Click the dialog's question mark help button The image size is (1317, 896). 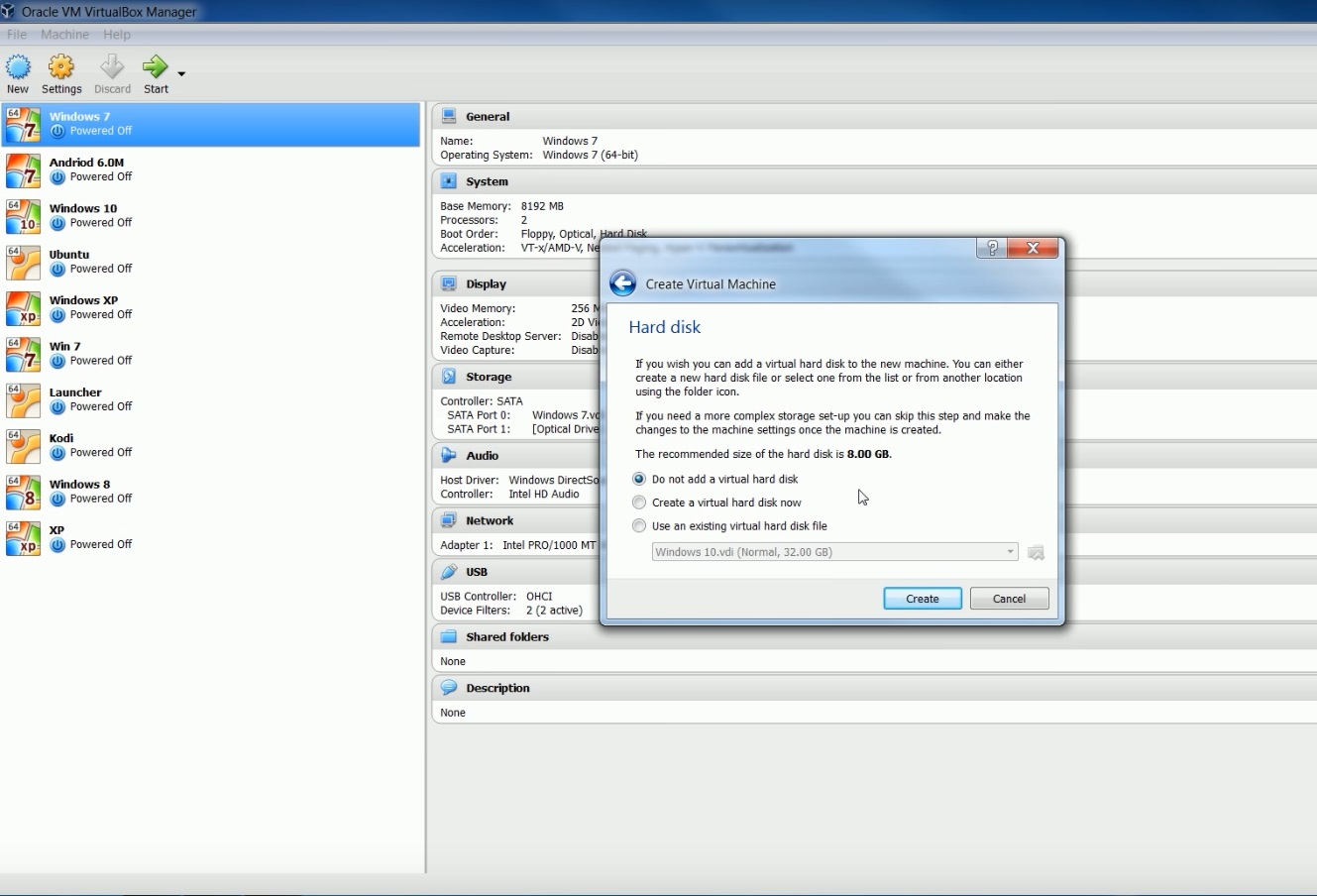coord(992,248)
